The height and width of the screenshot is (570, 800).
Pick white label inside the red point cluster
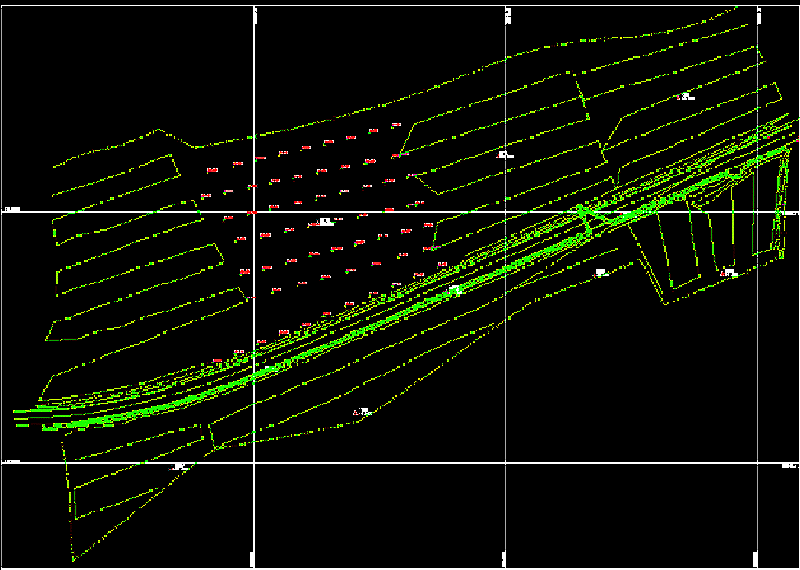325,220
